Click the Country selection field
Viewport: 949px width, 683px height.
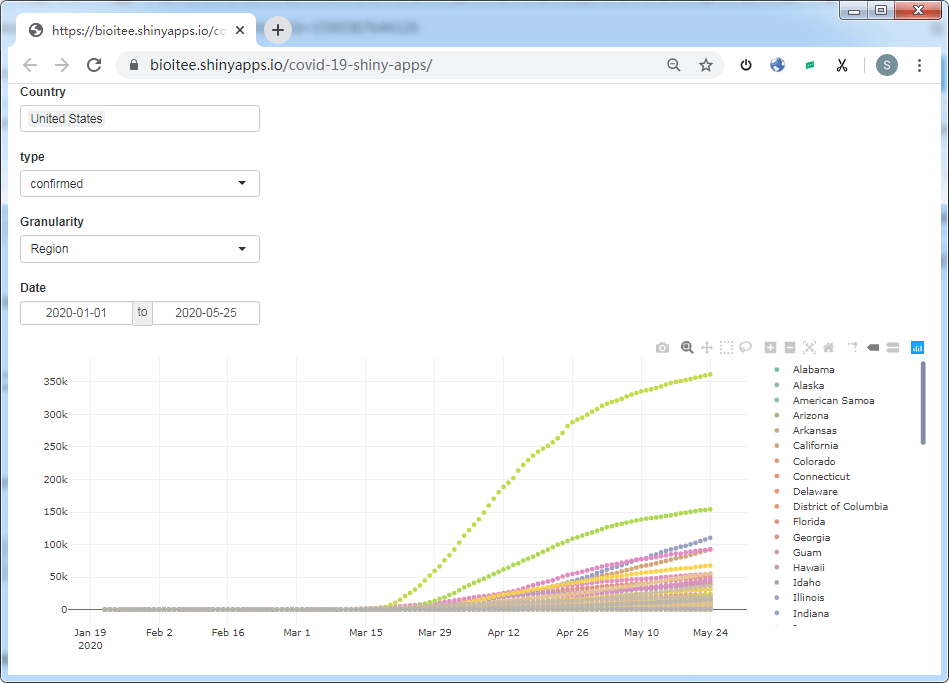140,119
